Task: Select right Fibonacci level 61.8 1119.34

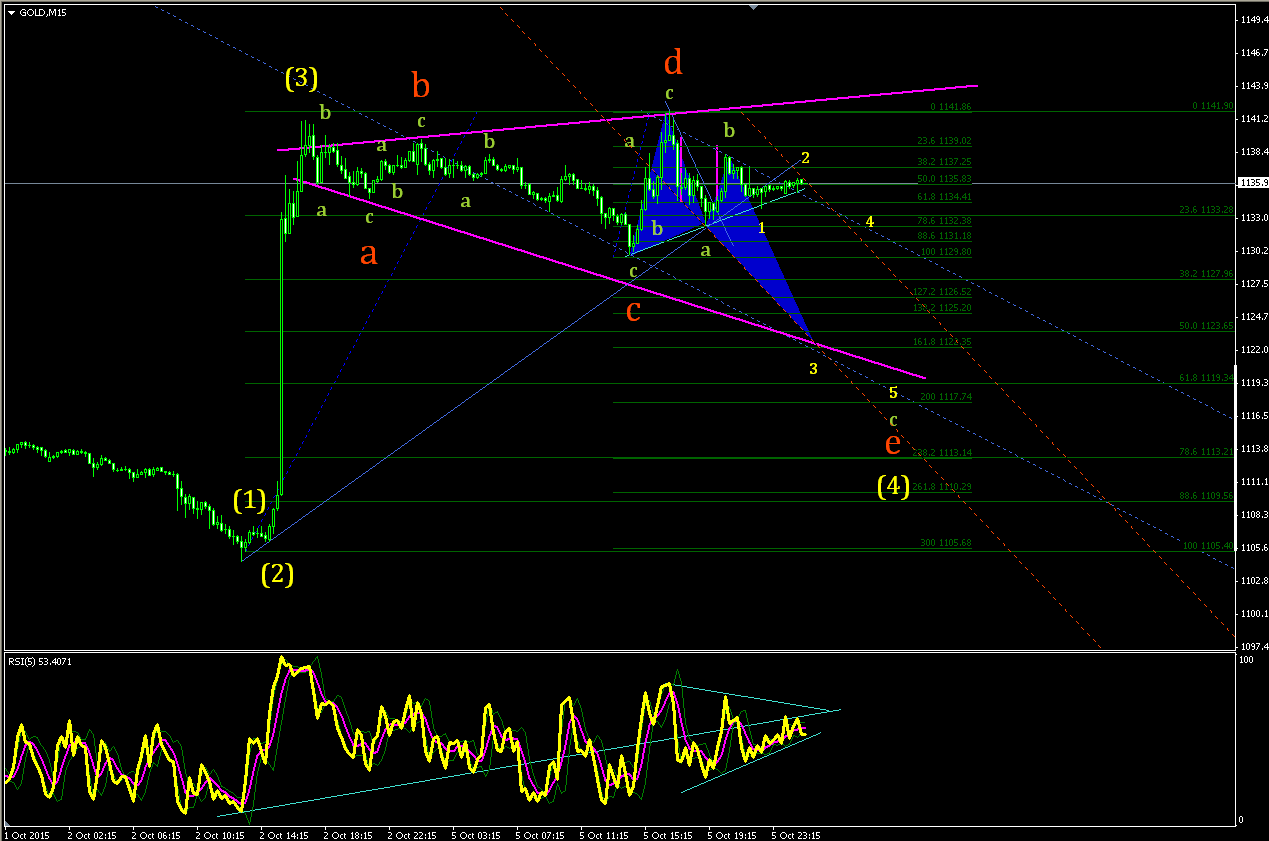Action: click(1206, 378)
